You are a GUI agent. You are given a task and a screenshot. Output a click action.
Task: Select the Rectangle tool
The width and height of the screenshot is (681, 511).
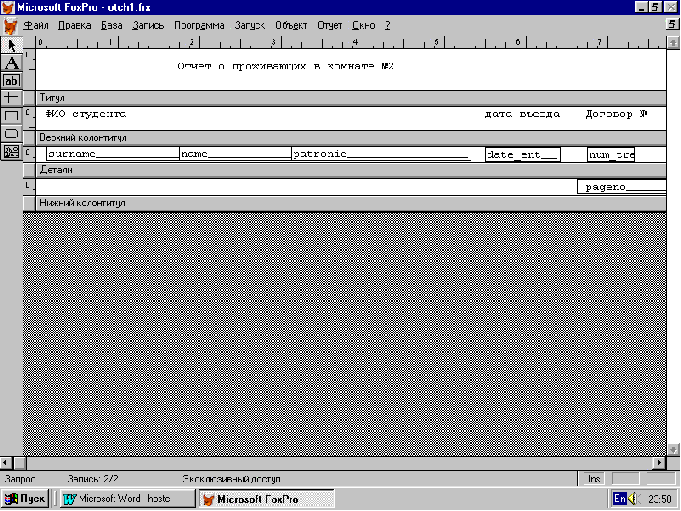coord(11,116)
